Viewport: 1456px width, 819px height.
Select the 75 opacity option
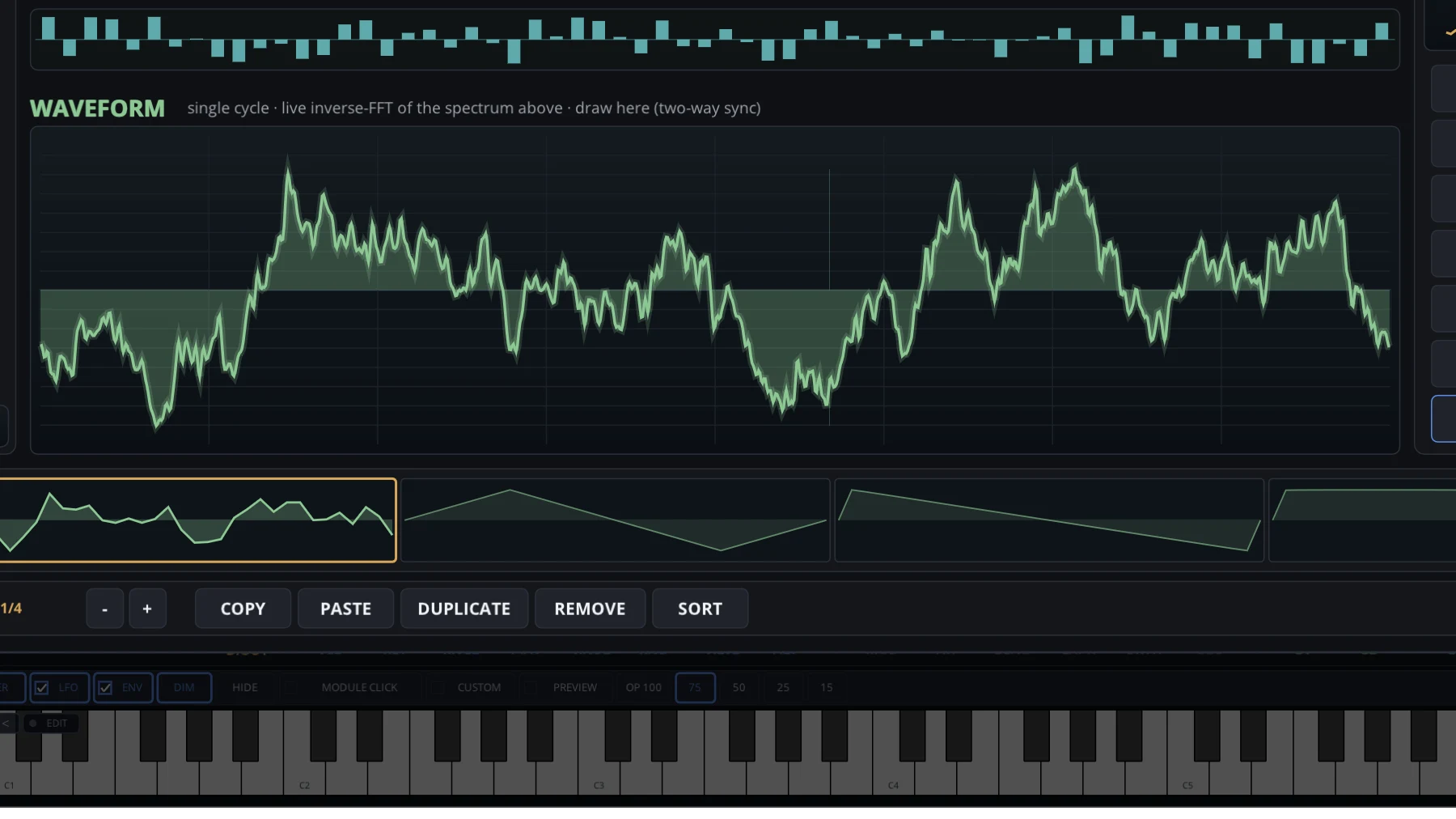coord(695,688)
